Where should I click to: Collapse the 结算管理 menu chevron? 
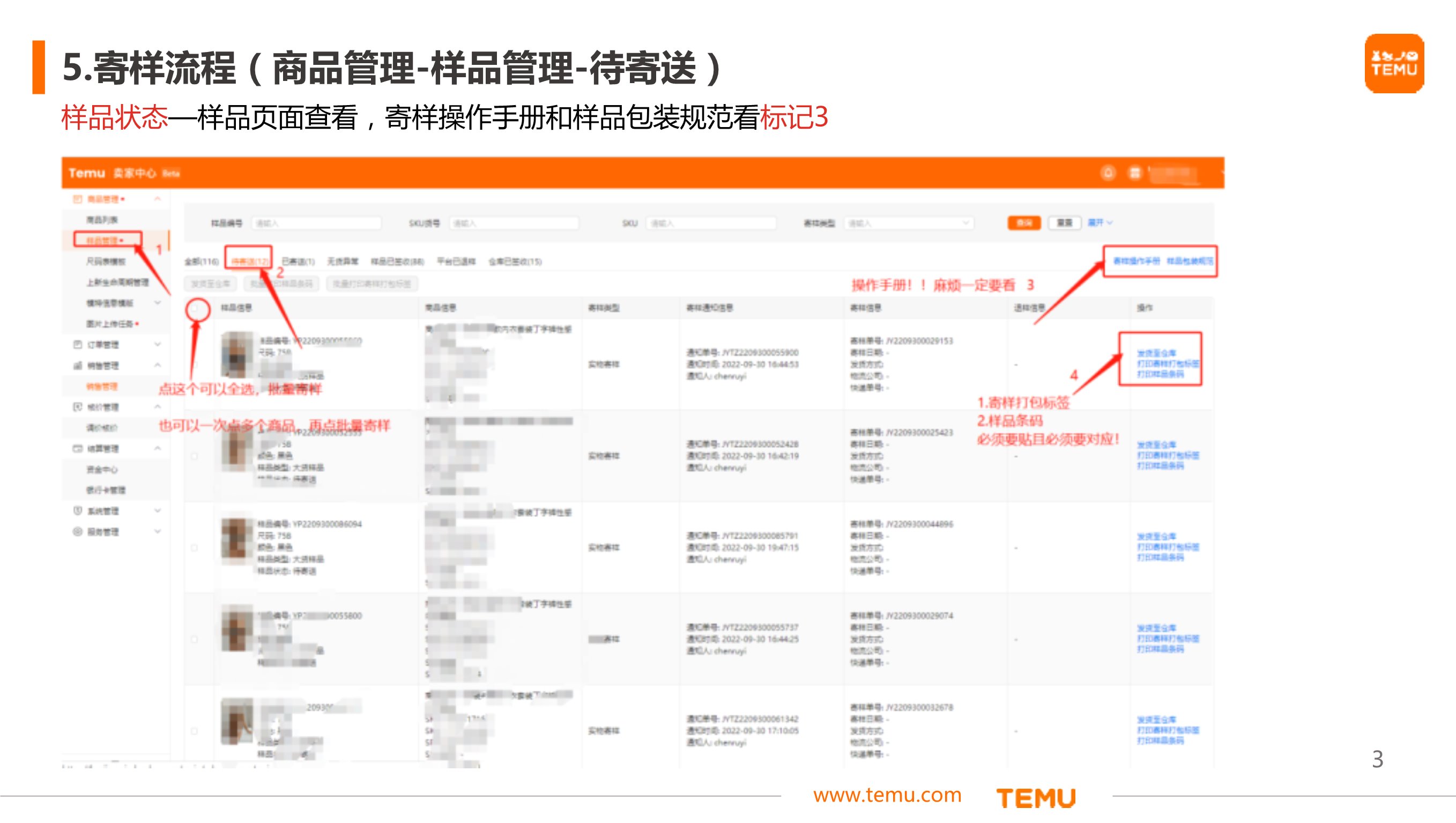click(x=158, y=448)
